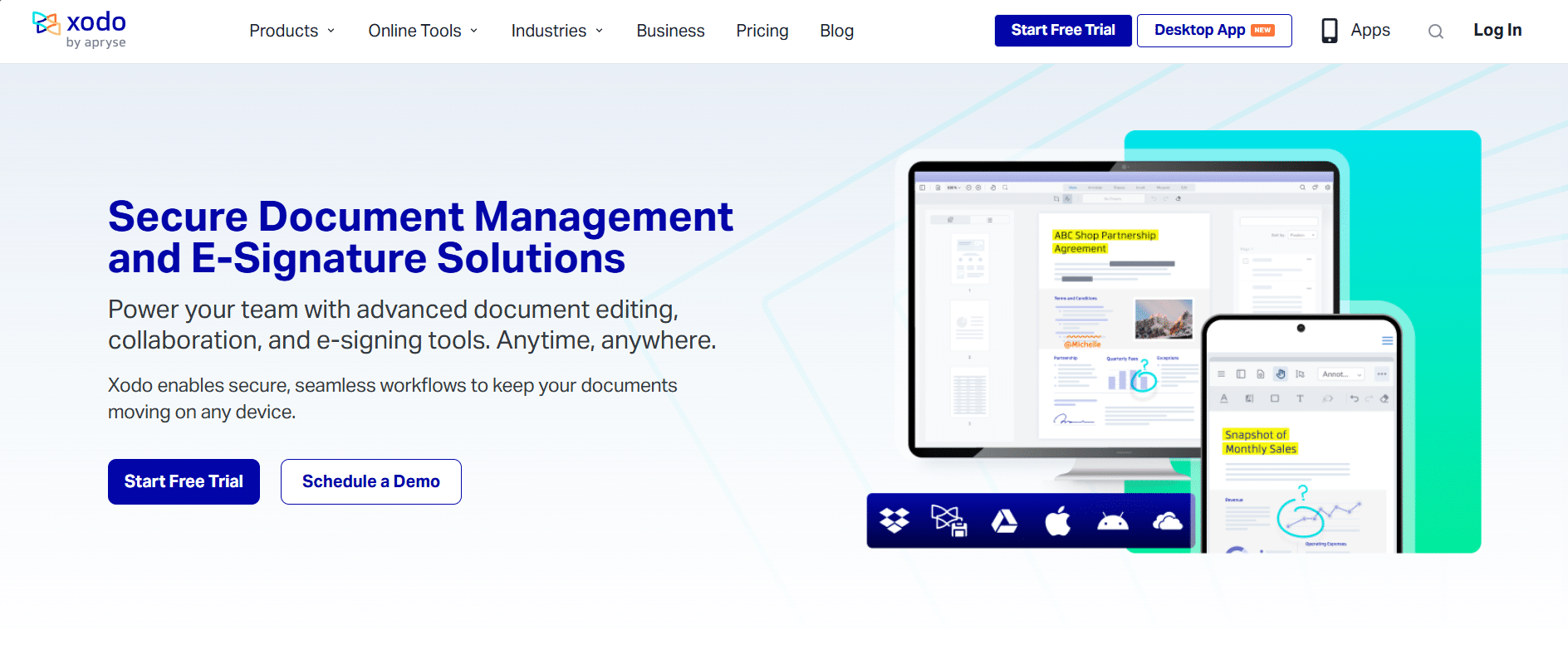
Task: Open the Industries dropdown menu
Action: coord(556,31)
